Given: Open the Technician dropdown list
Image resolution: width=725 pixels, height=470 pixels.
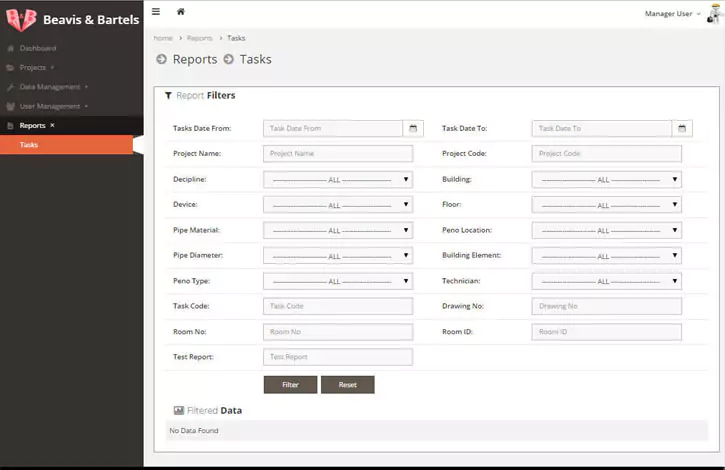Looking at the screenshot, I should point(606,281).
